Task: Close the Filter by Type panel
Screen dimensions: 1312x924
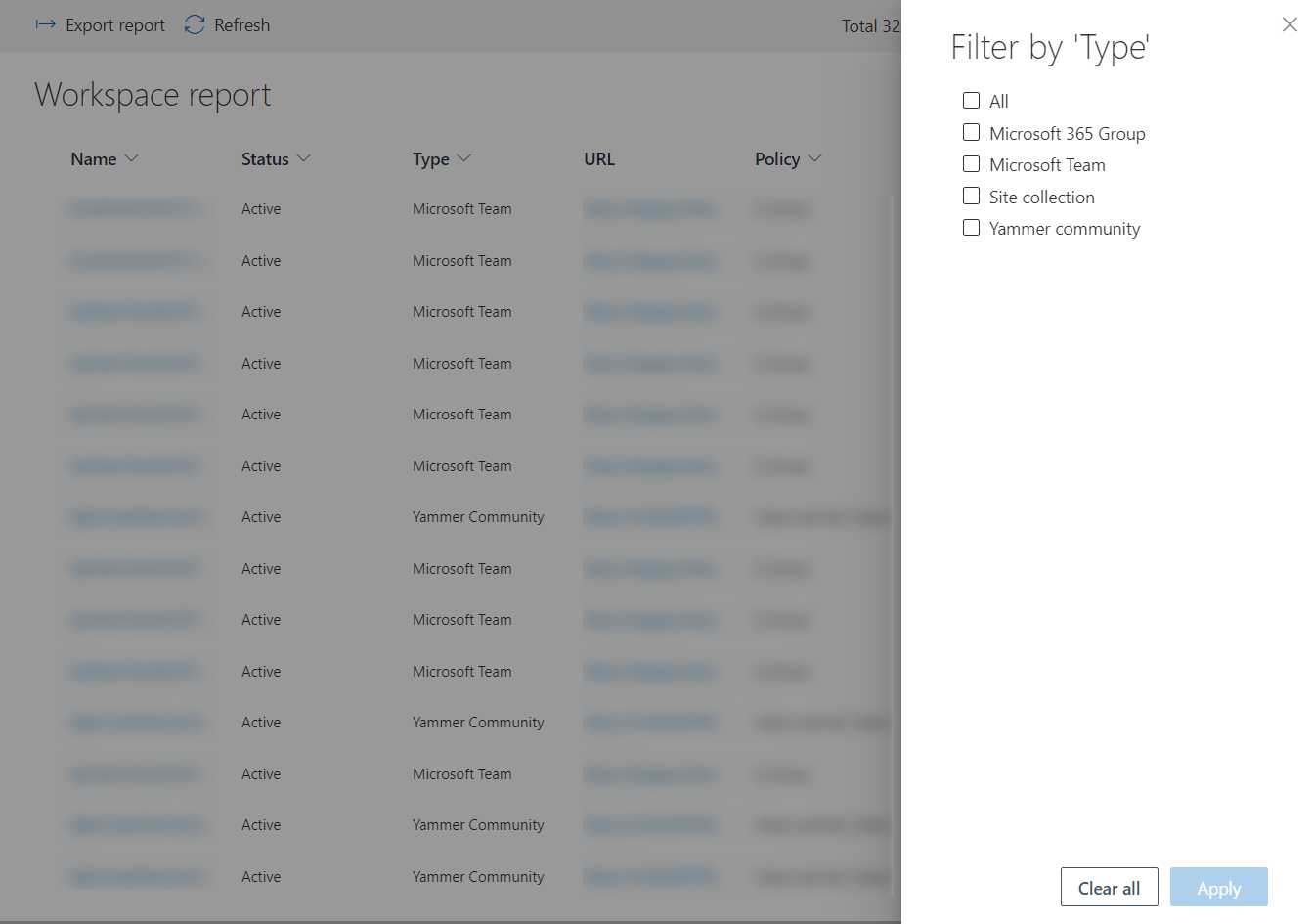Action: click(1290, 25)
